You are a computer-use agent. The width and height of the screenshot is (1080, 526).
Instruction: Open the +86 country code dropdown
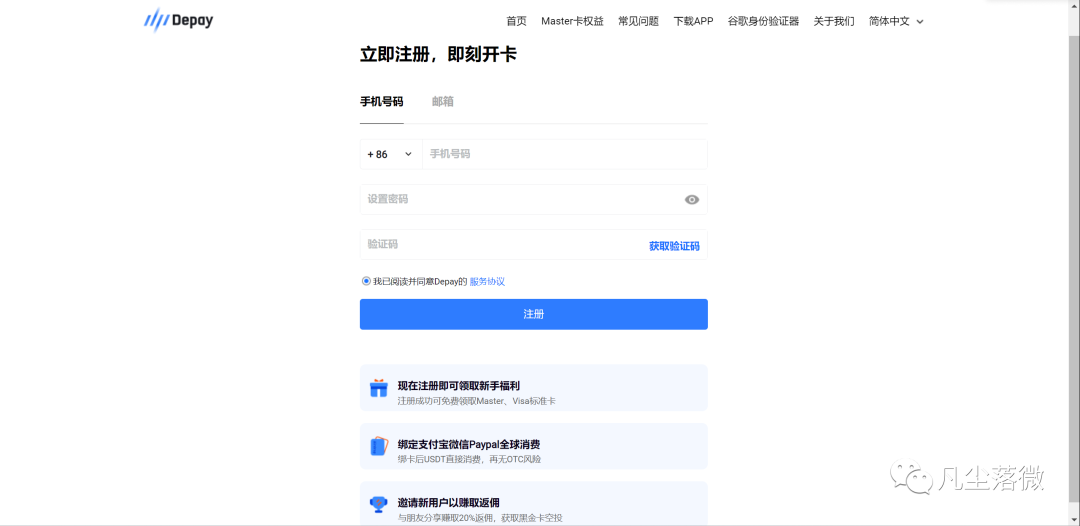click(x=391, y=154)
